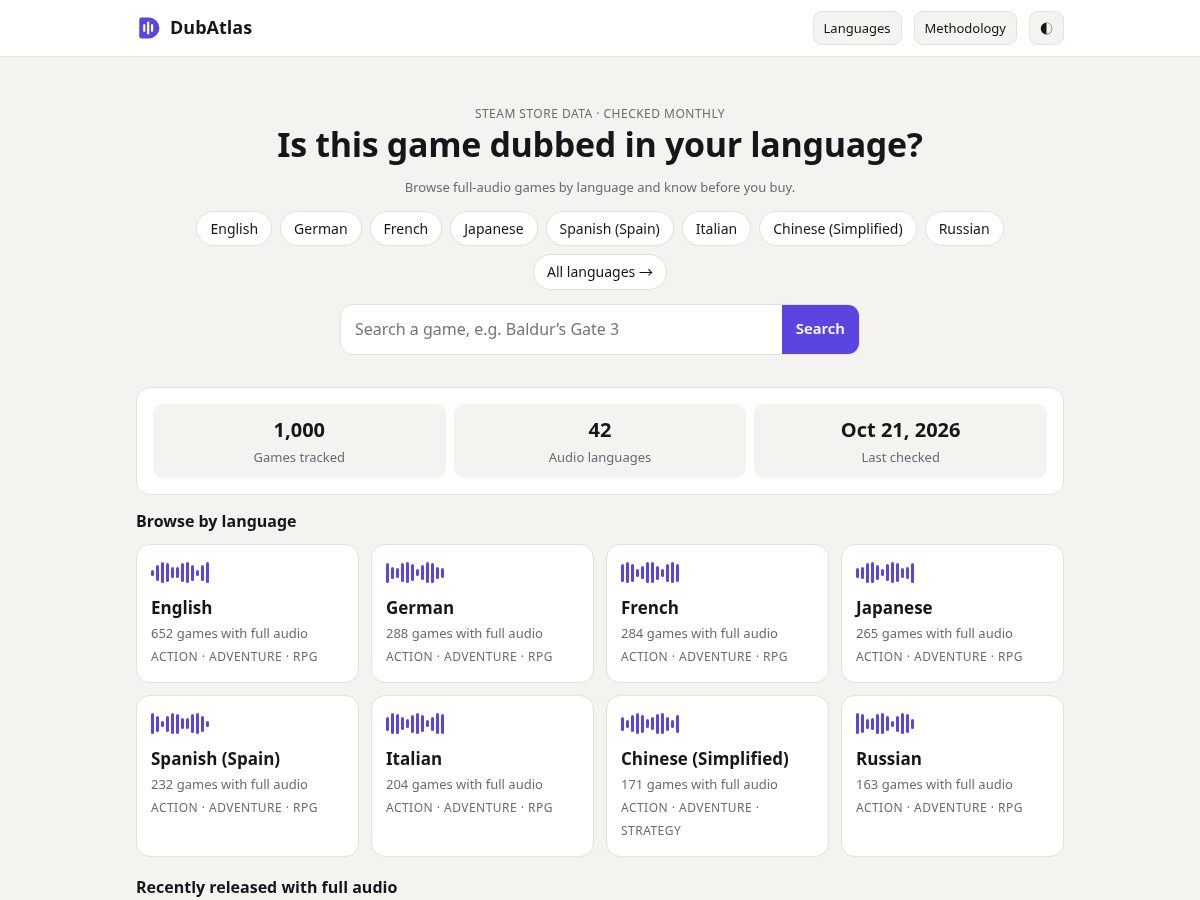Click the waveform icon on the English card

pos(180,573)
